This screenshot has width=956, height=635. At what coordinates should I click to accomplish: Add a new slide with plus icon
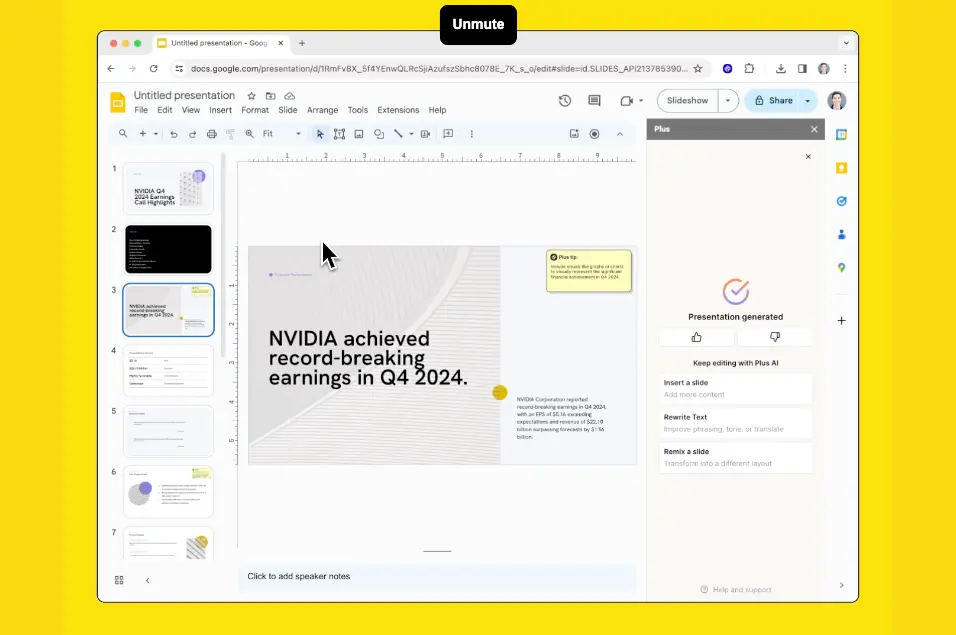(x=143, y=133)
